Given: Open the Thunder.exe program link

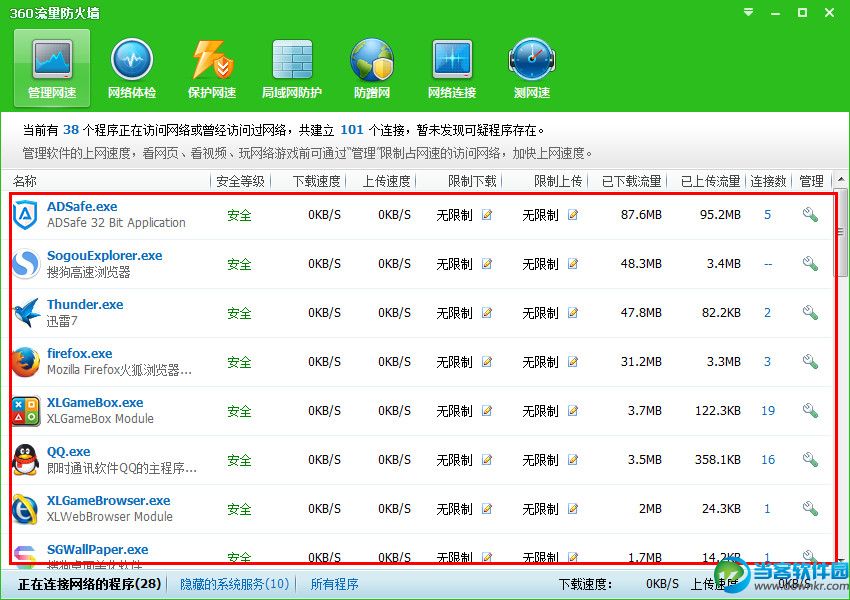Looking at the screenshot, I should click(85, 305).
